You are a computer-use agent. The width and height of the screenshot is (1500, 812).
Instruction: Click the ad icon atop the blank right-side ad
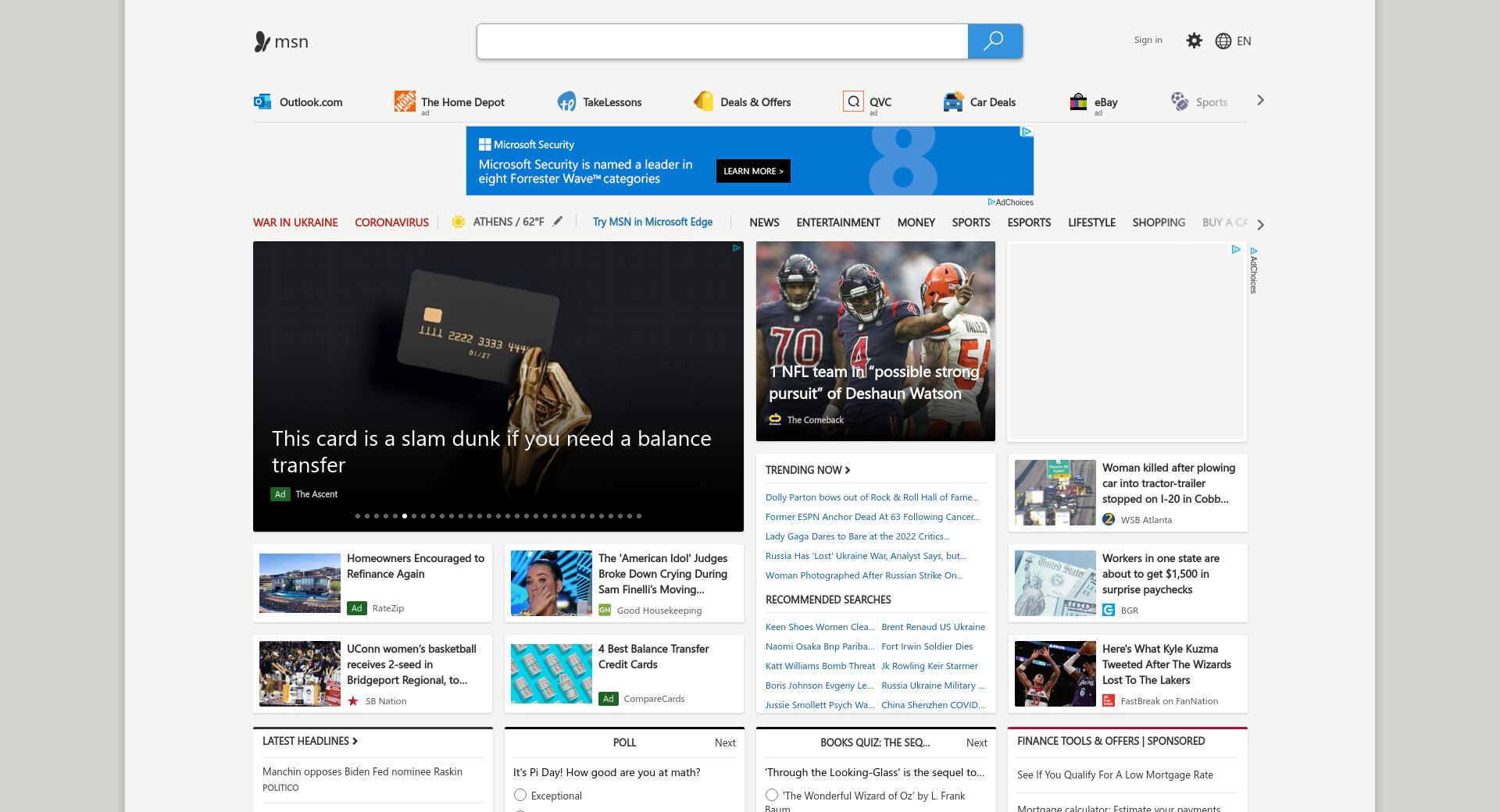1236,250
